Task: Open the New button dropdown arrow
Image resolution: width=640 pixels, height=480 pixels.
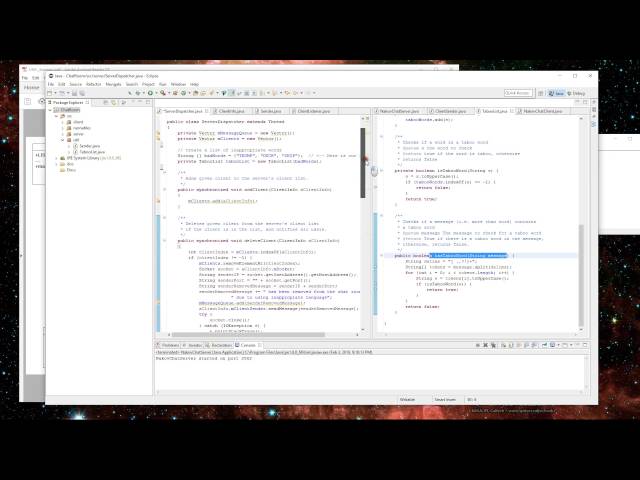Action: (x=55, y=93)
